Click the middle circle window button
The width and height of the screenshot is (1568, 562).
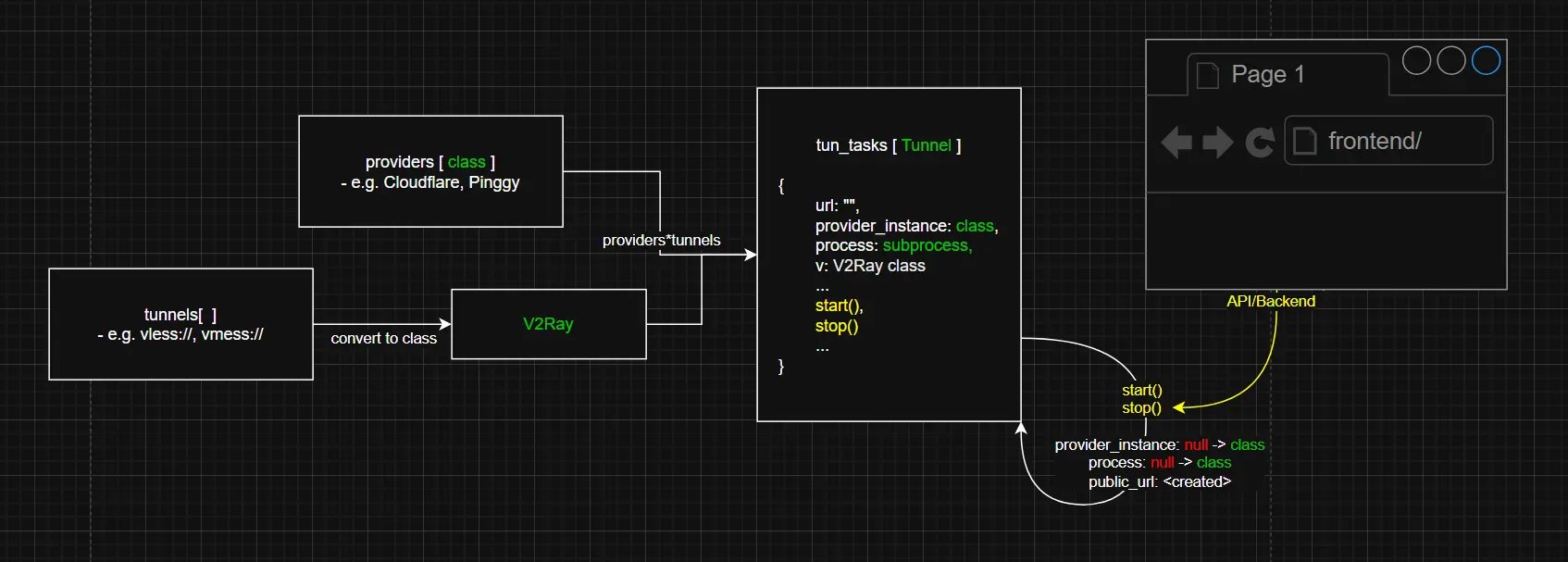tap(1451, 61)
